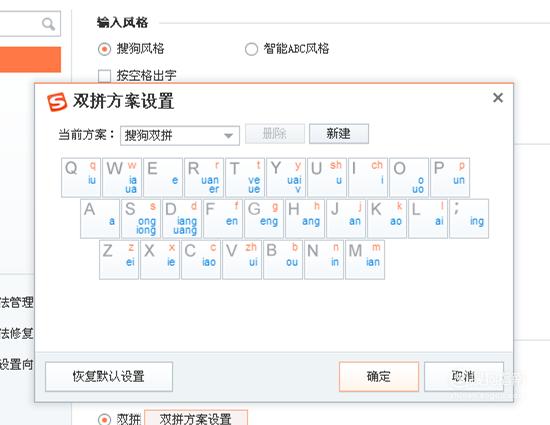
Task: Click the O key mapped to uo
Action: click(409, 177)
